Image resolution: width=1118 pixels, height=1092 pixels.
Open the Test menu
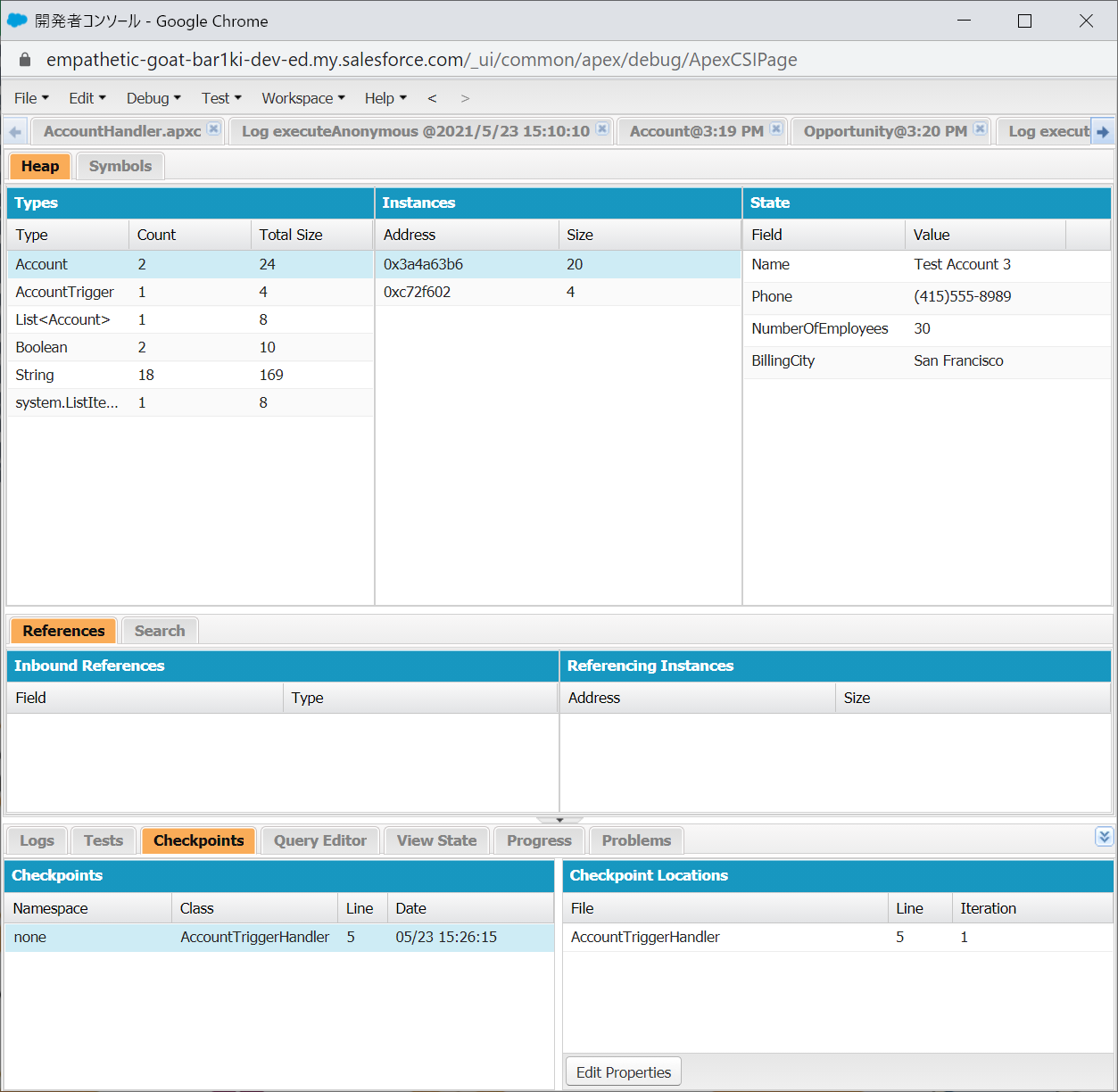point(221,98)
